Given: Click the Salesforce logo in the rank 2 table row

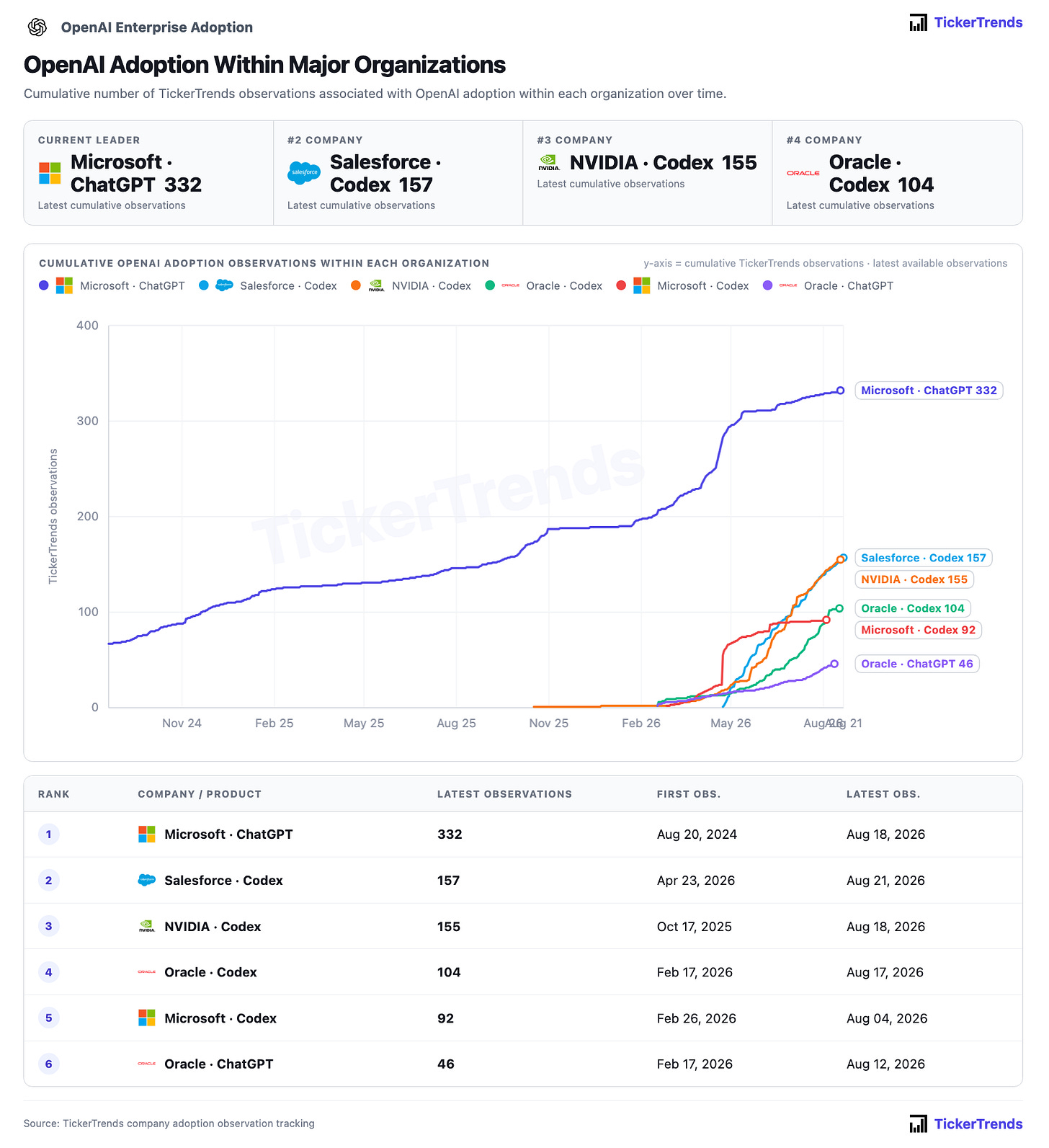Looking at the screenshot, I should pyautogui.click(x=147, y=880).
